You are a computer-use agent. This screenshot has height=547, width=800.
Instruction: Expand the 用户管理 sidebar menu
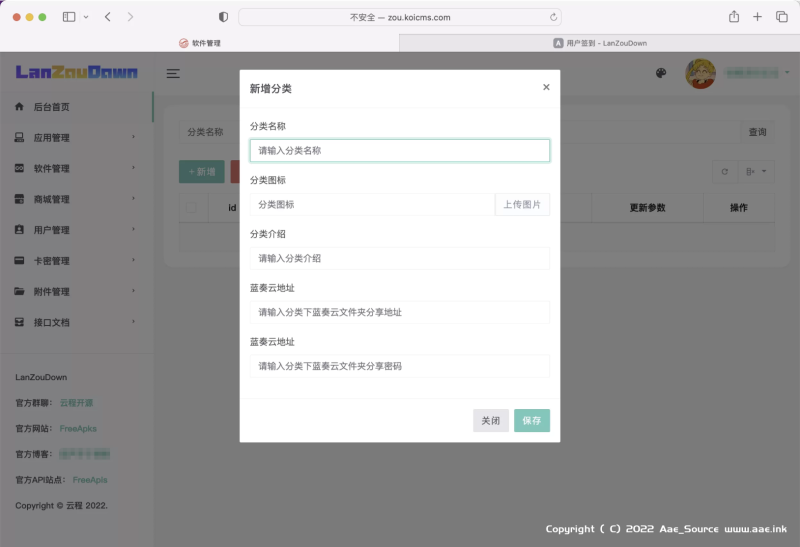coord(76,230)
